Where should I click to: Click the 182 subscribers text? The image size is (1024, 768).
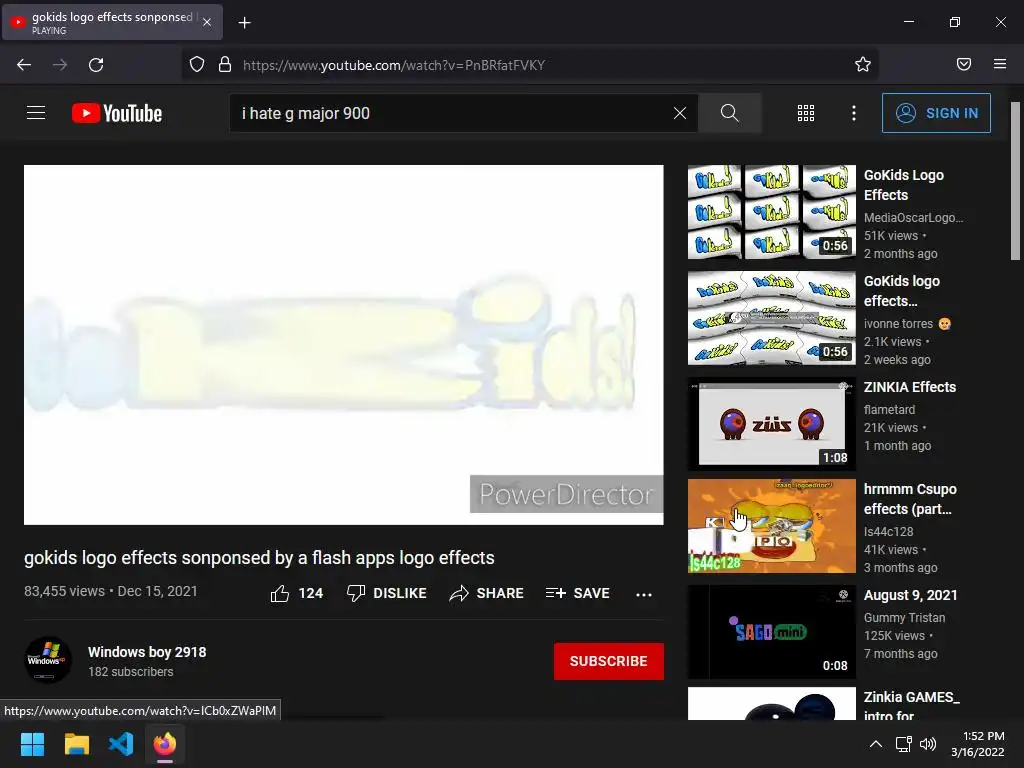point(131,672)
